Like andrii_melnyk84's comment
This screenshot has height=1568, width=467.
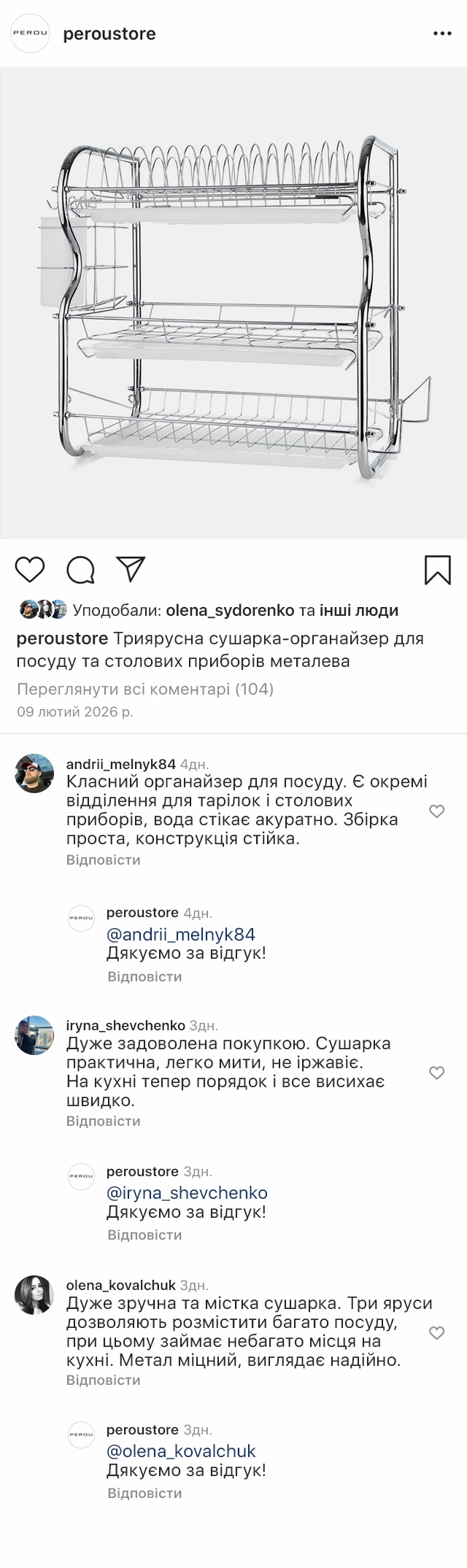[x=436, y=811]
